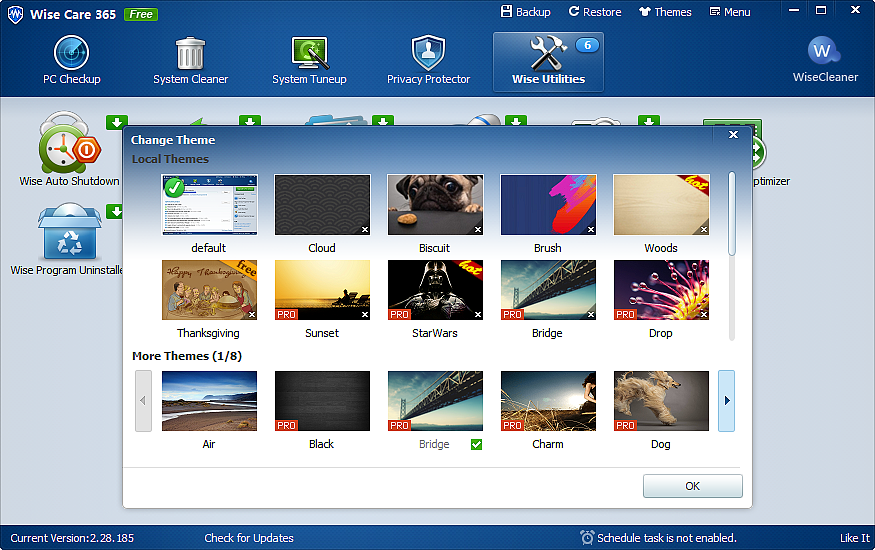875x550 pixels.
Task: Open the PC Checkup section
Action: click(71, 60)
